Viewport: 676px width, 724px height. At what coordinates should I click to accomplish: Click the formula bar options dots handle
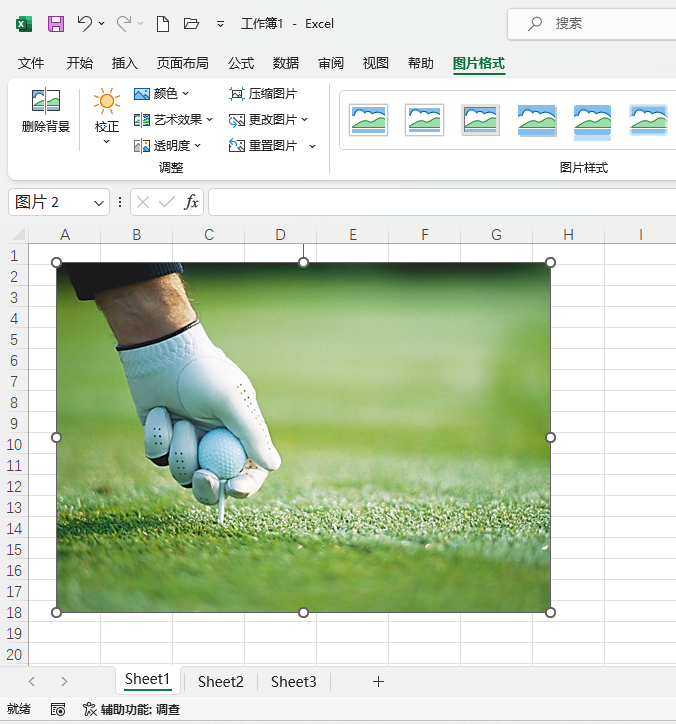point(120,202)
